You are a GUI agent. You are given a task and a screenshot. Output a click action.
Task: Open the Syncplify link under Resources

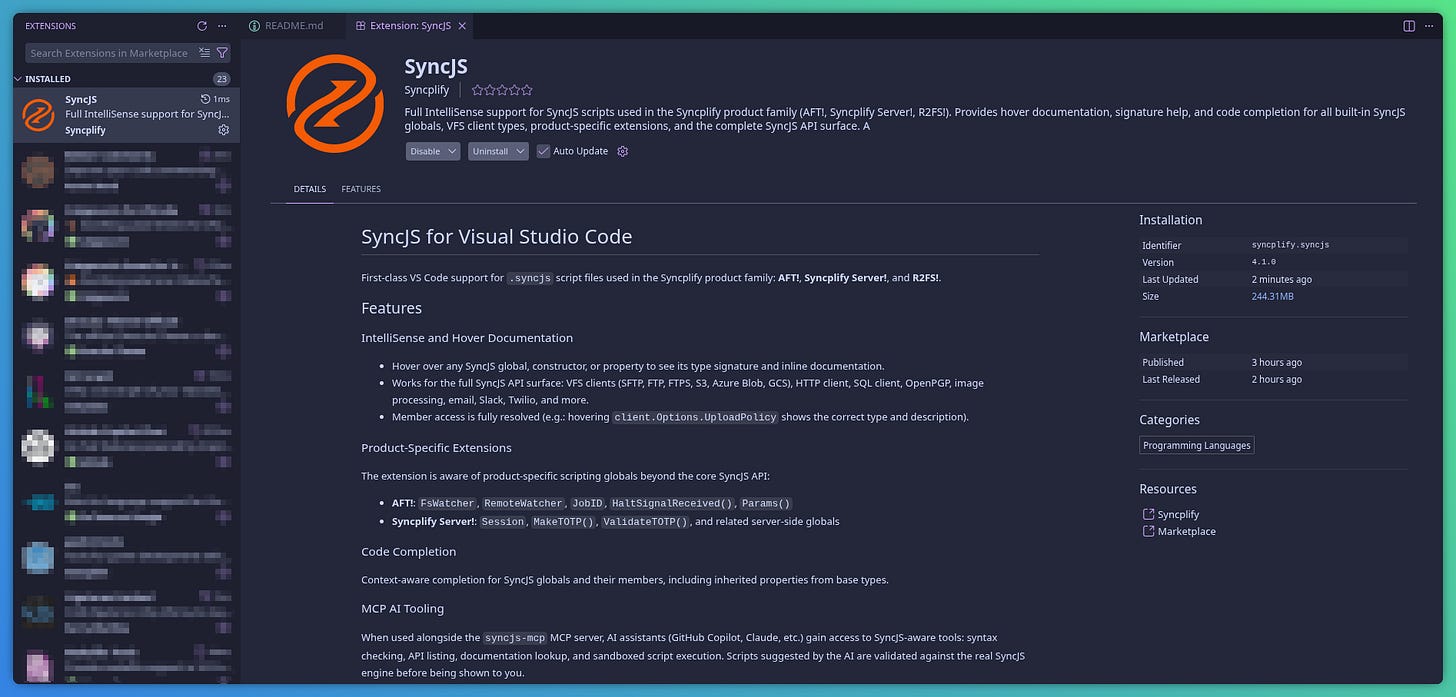(x=1178, y=514)
